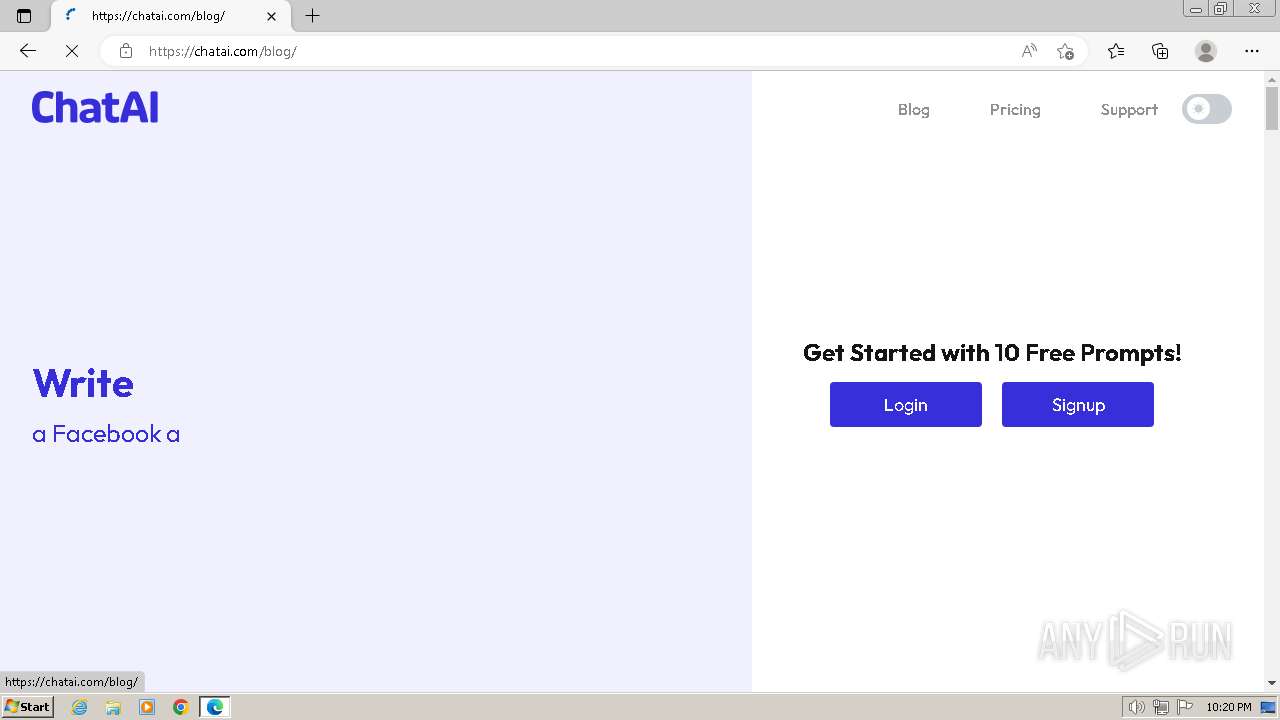This screenshot has height=720, width=1280.
Task: Open Action Center flag icon
Action: click(1185, 707)
